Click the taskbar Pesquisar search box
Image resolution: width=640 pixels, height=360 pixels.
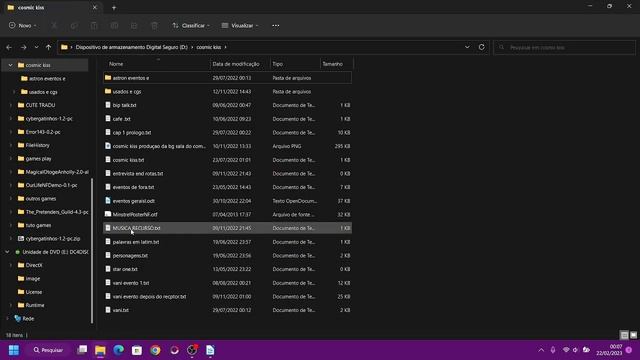coord(48,350)
